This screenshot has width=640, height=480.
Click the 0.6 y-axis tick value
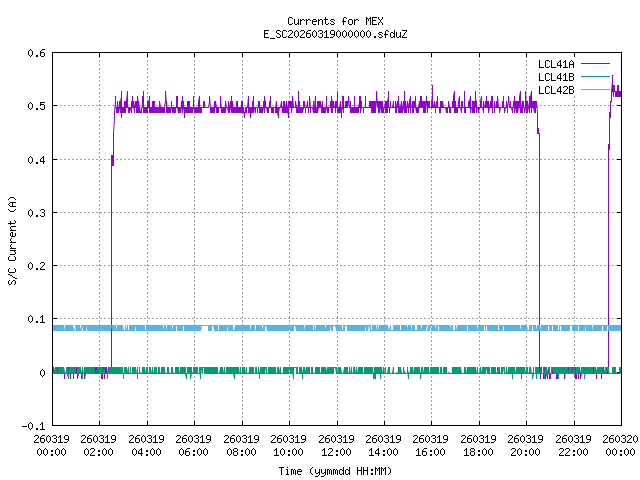pyautogui.click(x=34, y=53)
